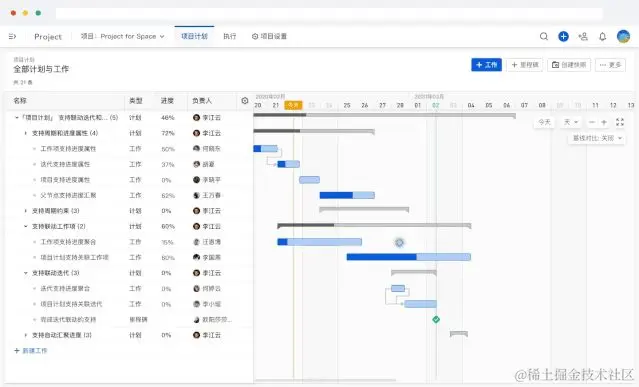Expand 支持自动汇聚进度 (3) plan
Image resolution: width=639 pixels, height=387 pixels.
point(26,335)
